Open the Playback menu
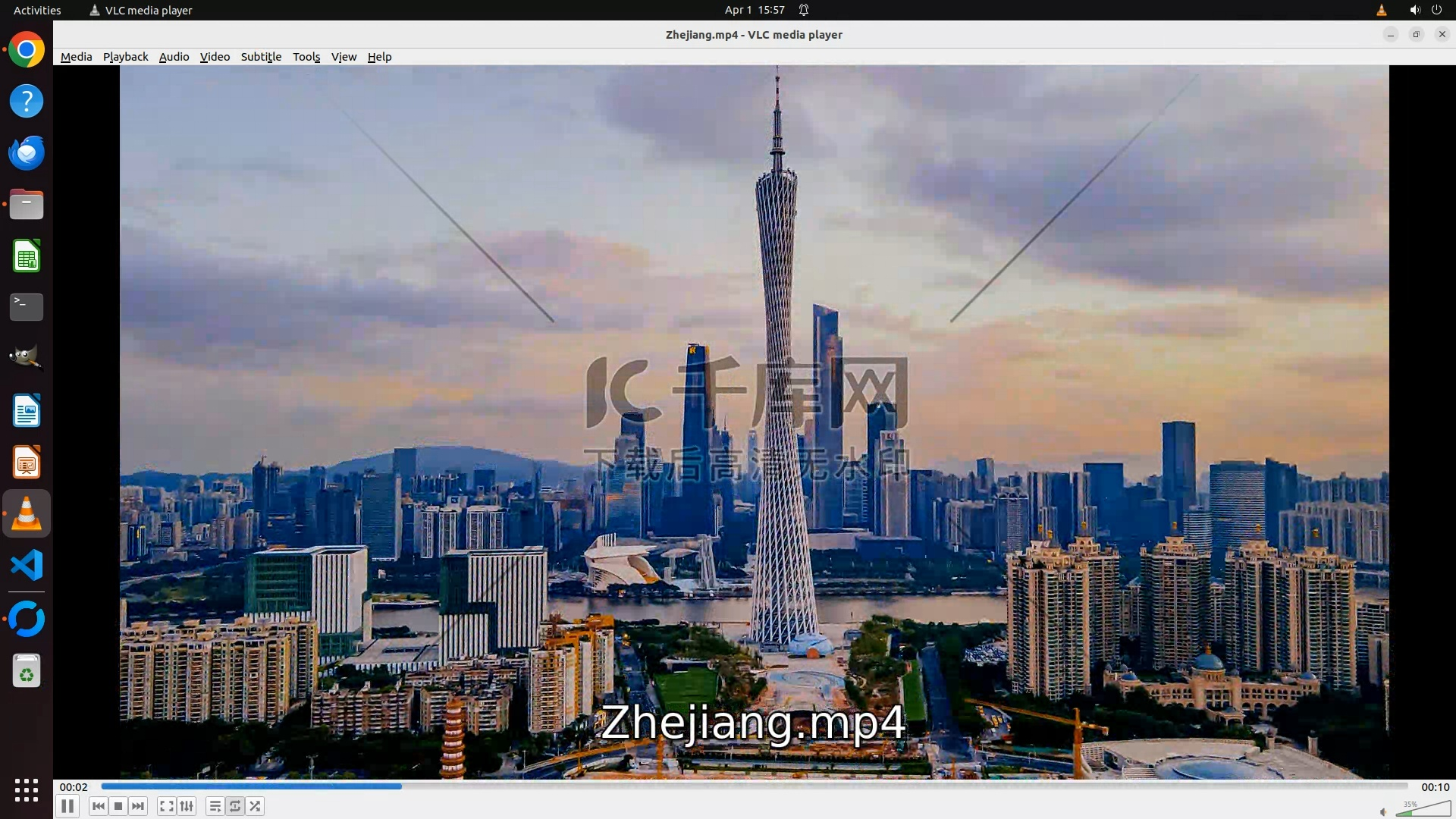 (125, 57)
